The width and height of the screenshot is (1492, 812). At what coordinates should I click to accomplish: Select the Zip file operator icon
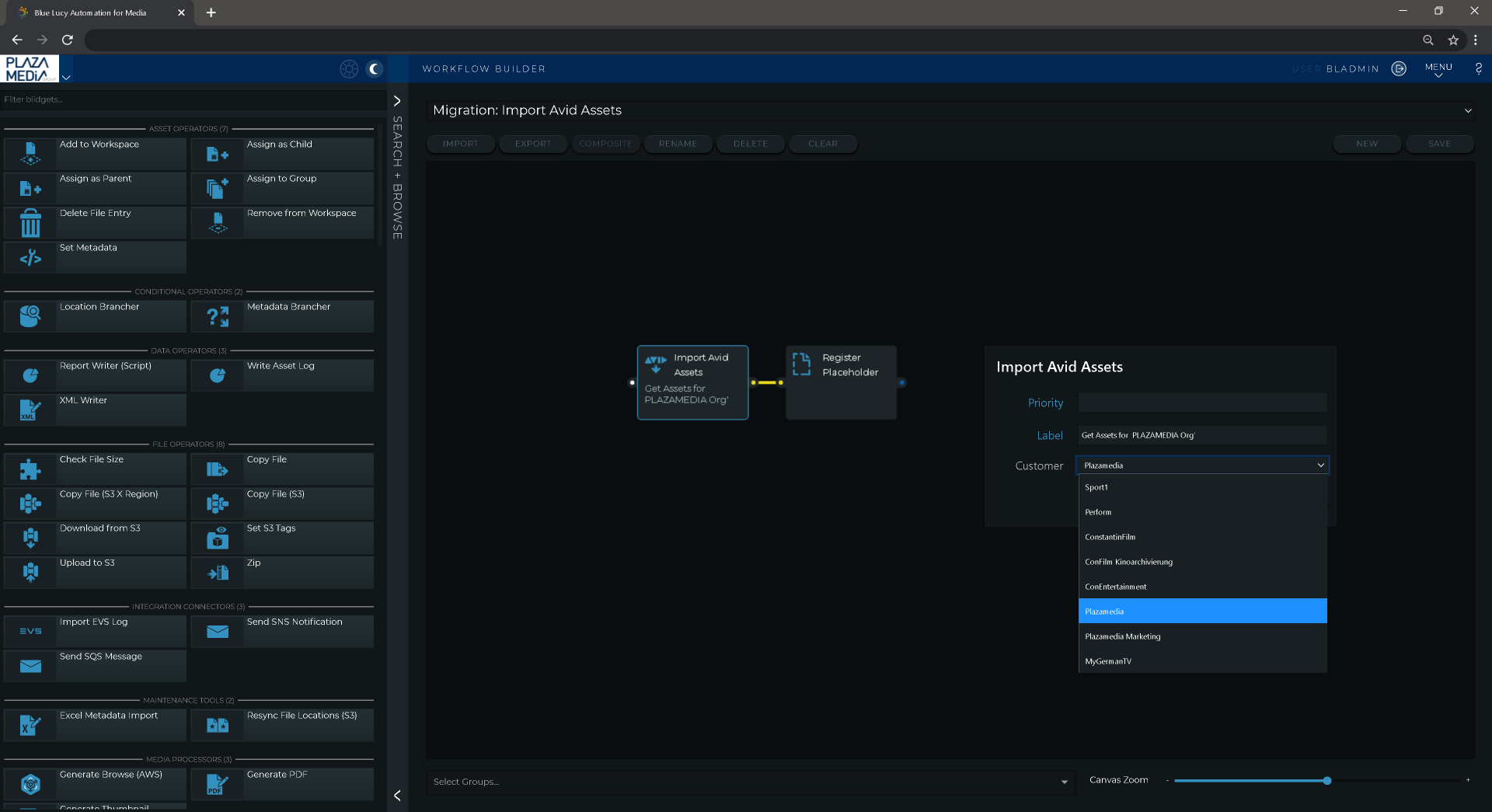(218, 573)
